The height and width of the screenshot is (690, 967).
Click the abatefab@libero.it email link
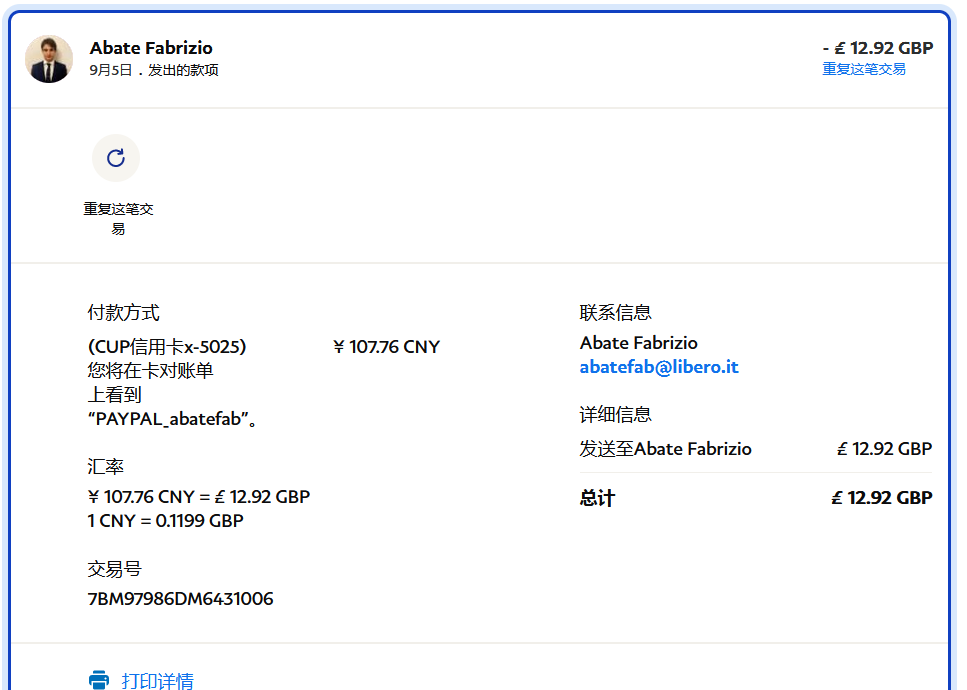pyautogui.click(x=659, y=367)
